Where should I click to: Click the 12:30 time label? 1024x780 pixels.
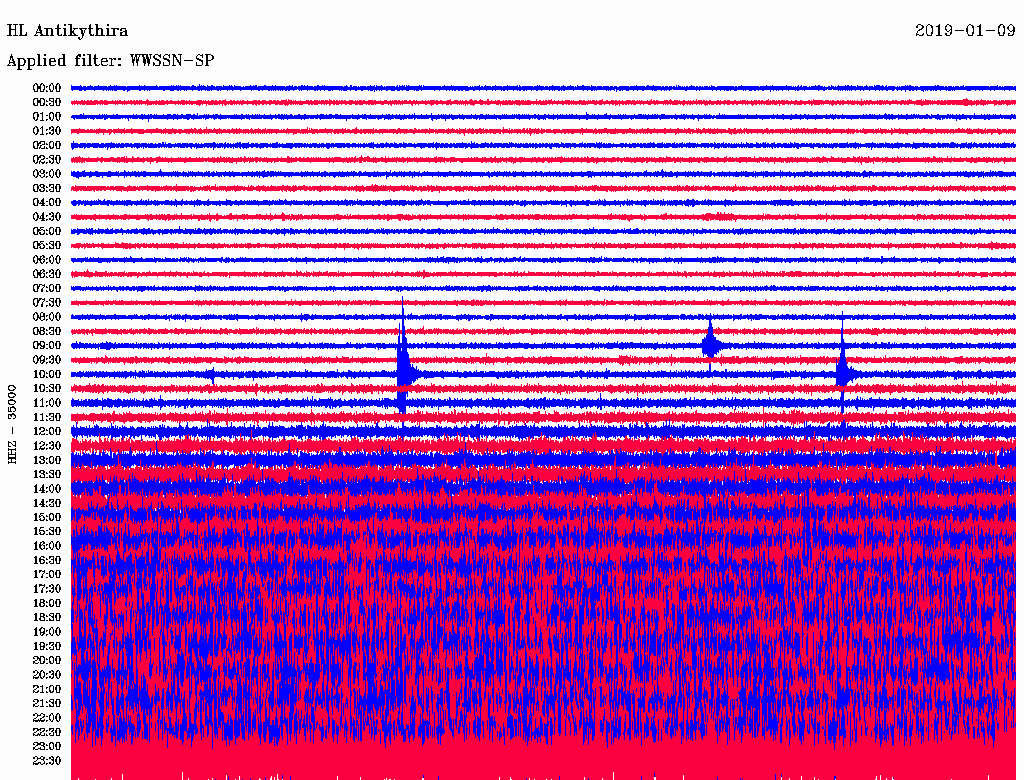click(x=47, y=446)
